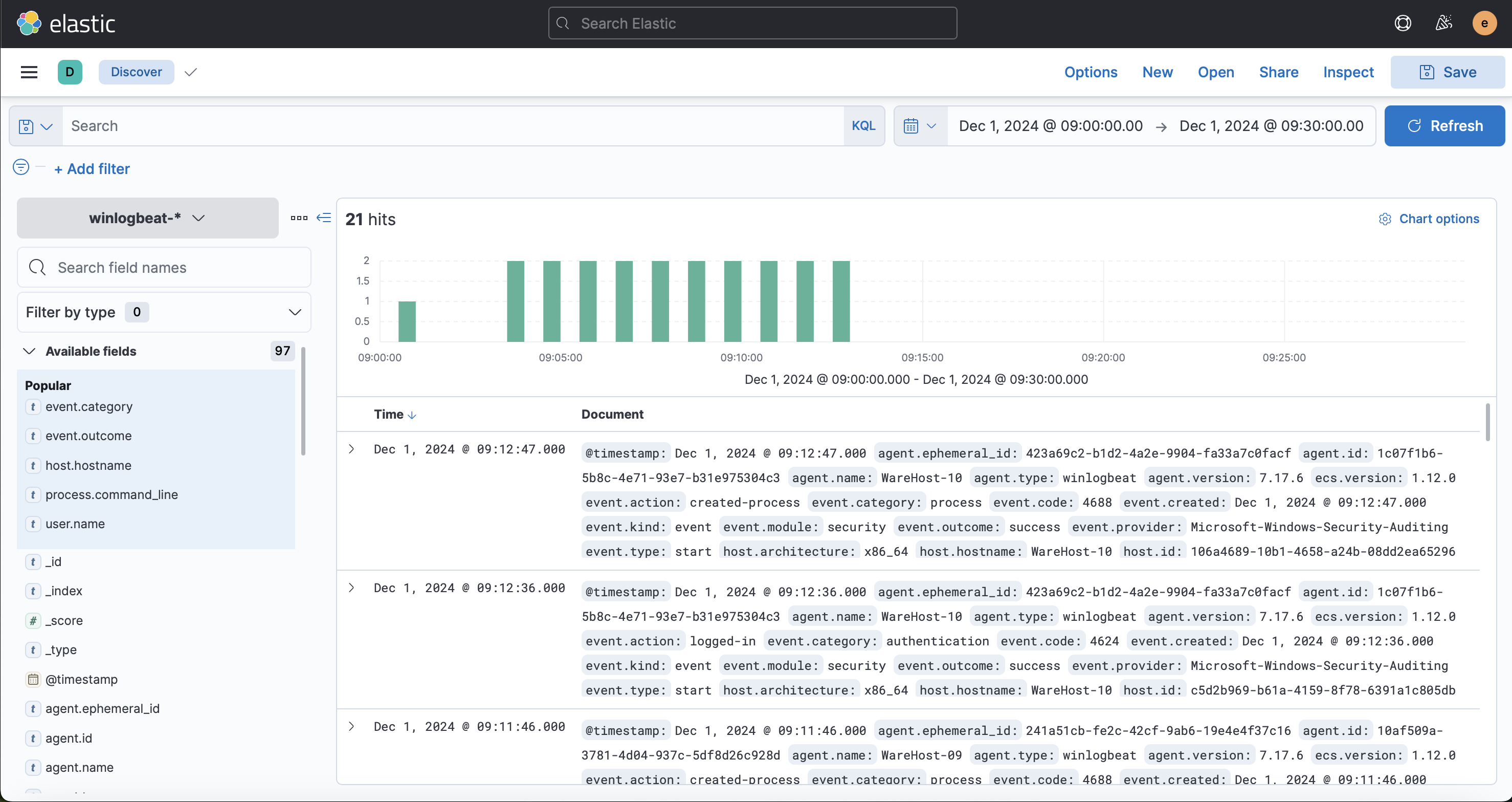1512x802 pixels.
Task: Open the hamburger navigation menu
Action: point(29,72)
